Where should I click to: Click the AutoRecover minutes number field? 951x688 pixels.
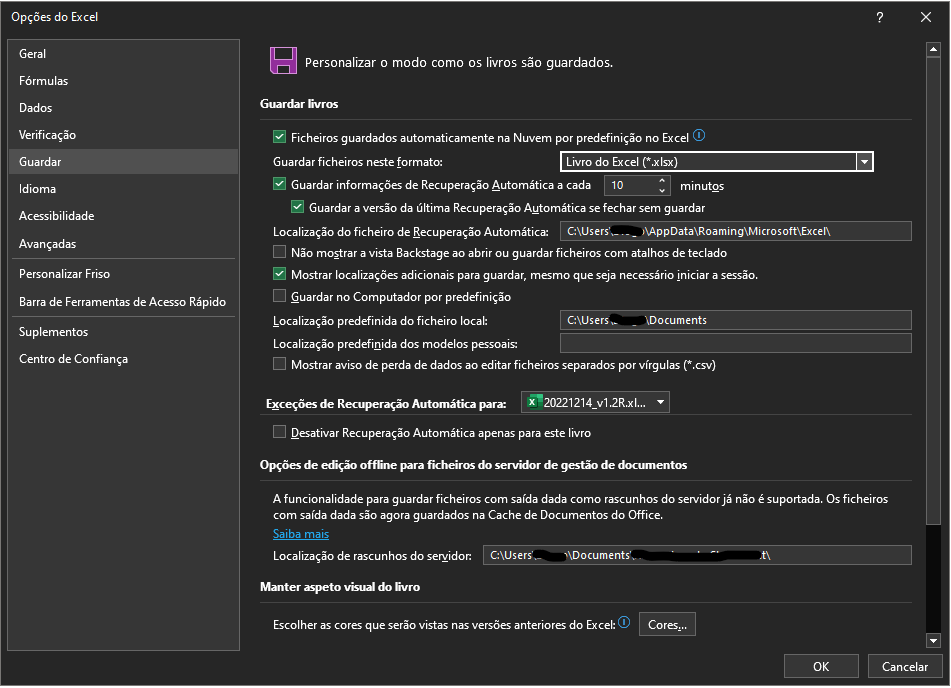pos(630,185)
